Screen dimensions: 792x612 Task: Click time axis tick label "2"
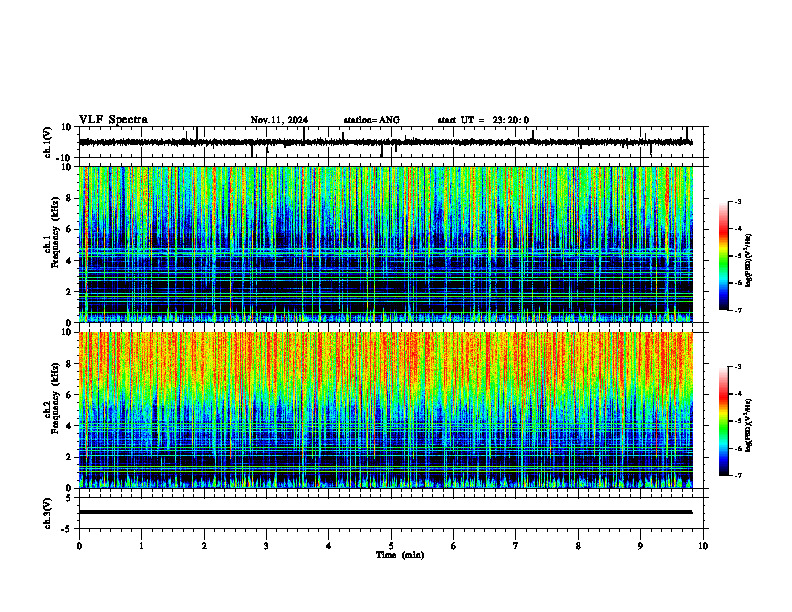(204, 546)
